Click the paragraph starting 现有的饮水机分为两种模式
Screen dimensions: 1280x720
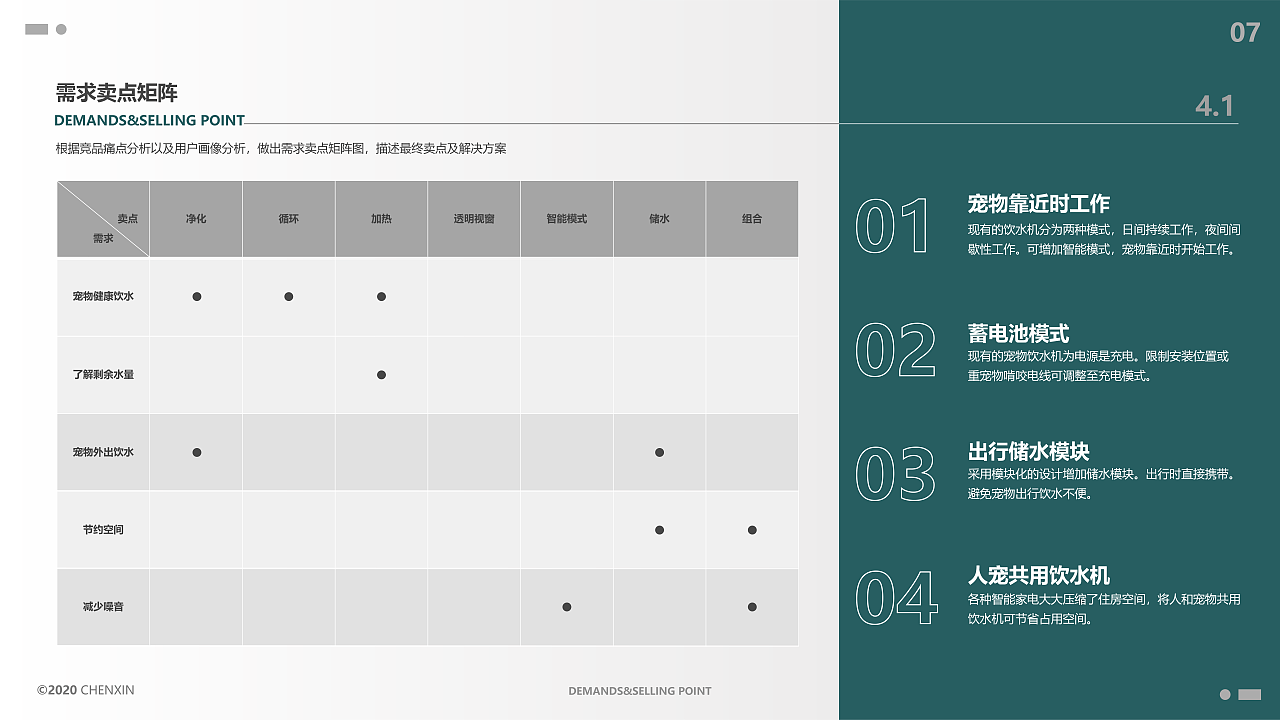[1104, 240]
